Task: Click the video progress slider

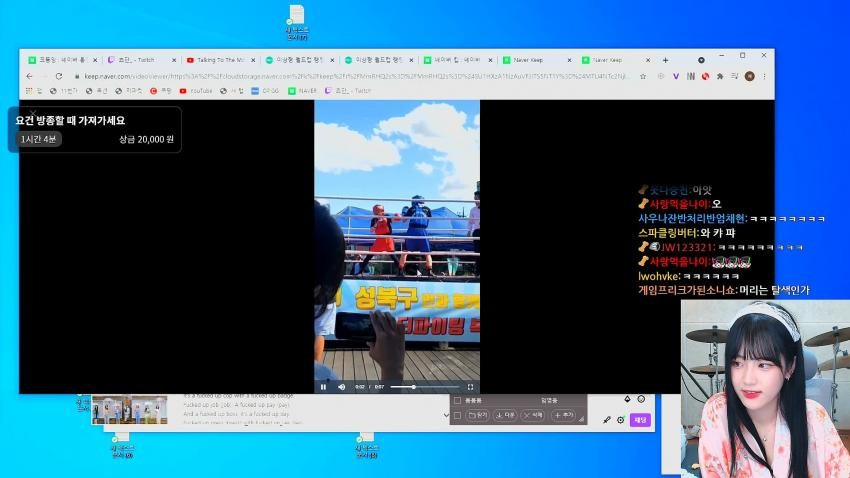Action: click(424, 387)
